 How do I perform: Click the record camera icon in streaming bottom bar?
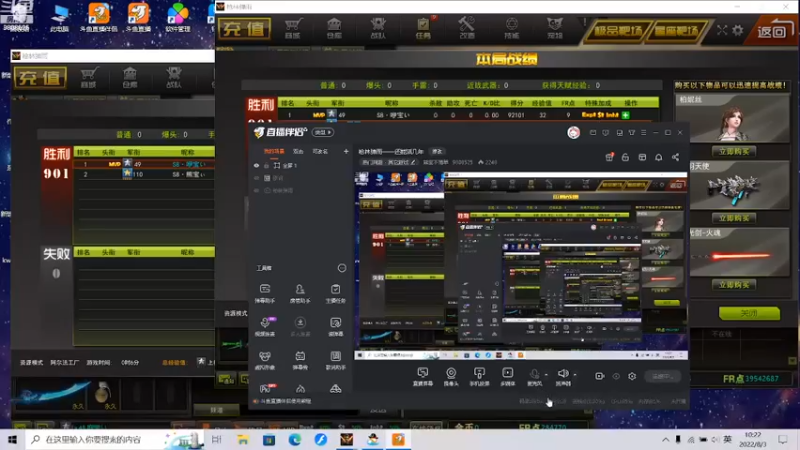pos(599,377)
